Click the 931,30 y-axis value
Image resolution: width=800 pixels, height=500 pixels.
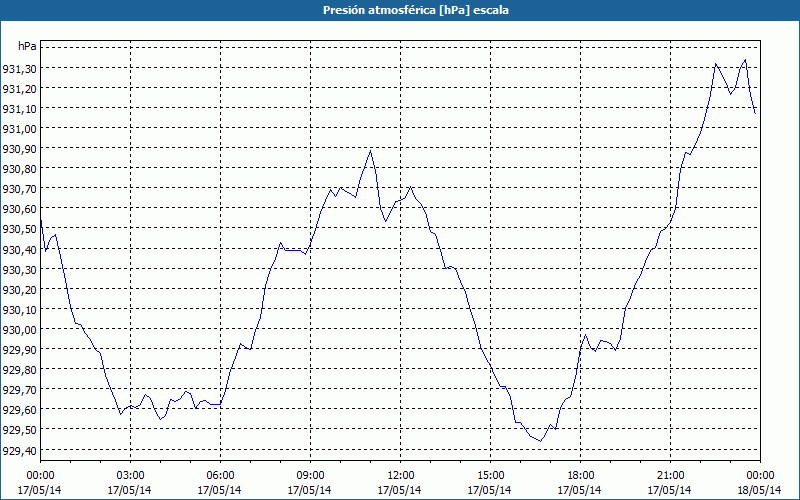(19, 68)
